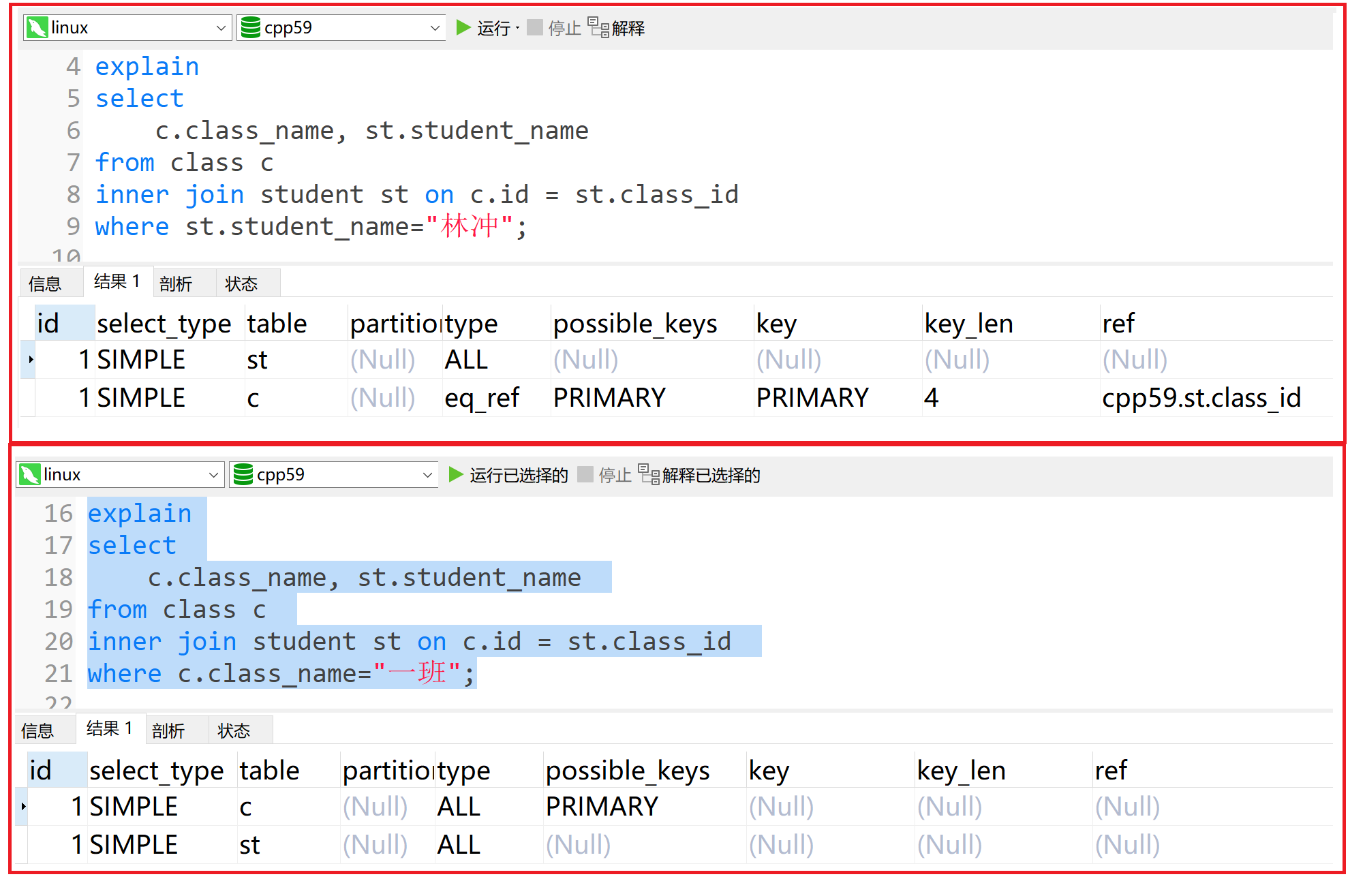
Task: Select PRIMARY key cell for c in top results
Action: click(838, 398)
